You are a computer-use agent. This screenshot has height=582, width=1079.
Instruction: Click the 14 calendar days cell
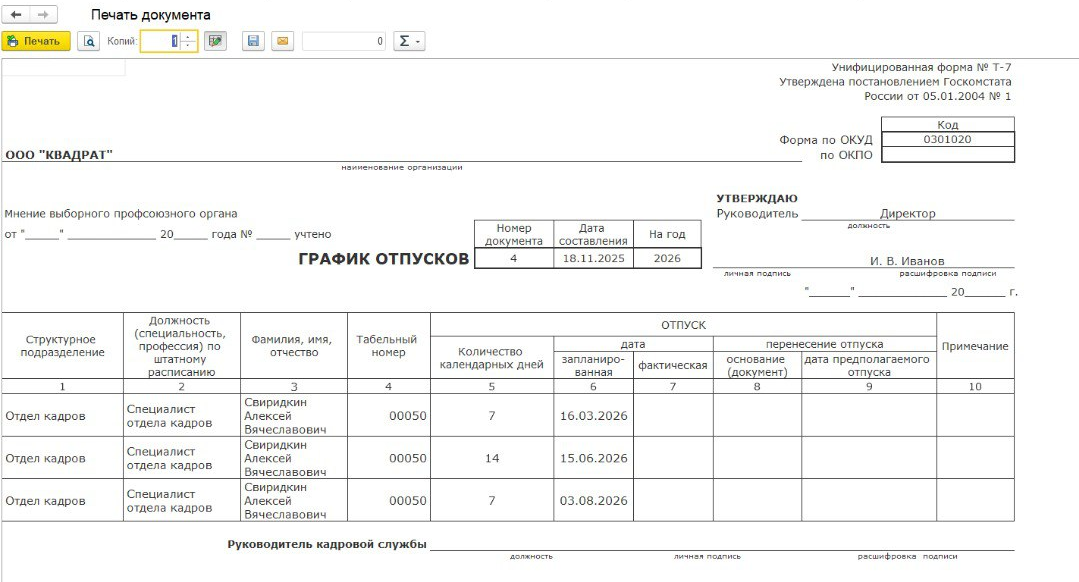[x=491, y=458]
